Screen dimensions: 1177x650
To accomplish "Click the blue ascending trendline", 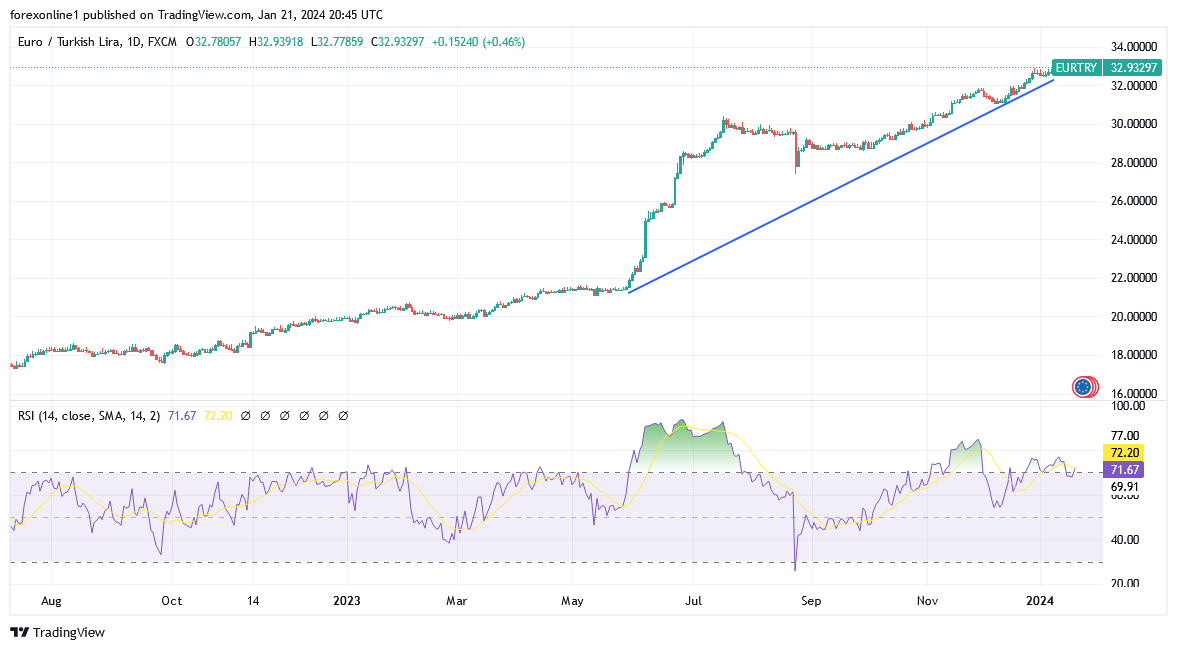I will coord(841,185).
